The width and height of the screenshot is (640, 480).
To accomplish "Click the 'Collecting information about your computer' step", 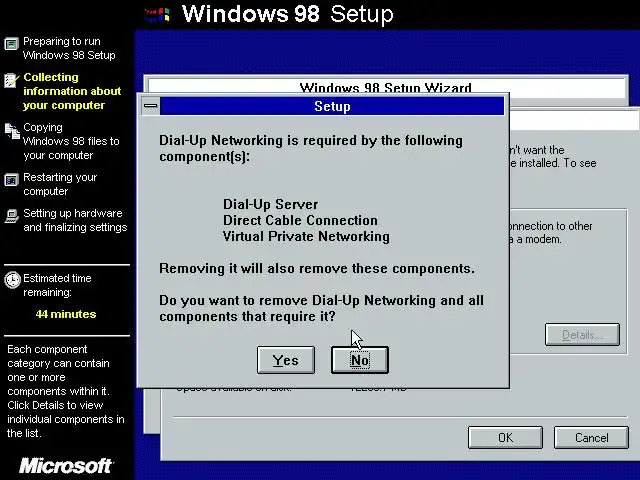I will 72,91.
